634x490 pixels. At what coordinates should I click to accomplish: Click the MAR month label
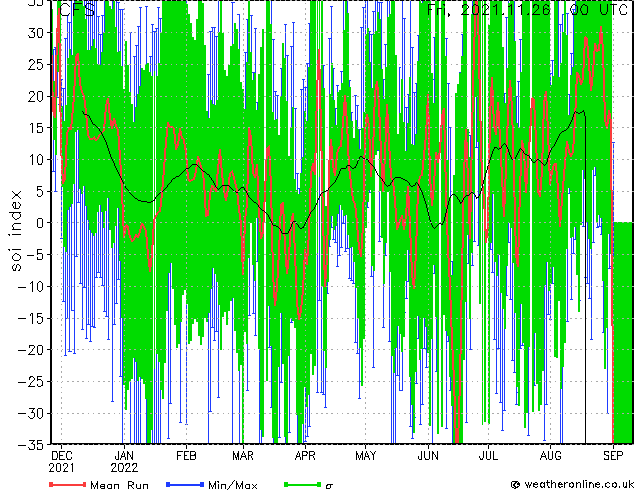point(243,456)
